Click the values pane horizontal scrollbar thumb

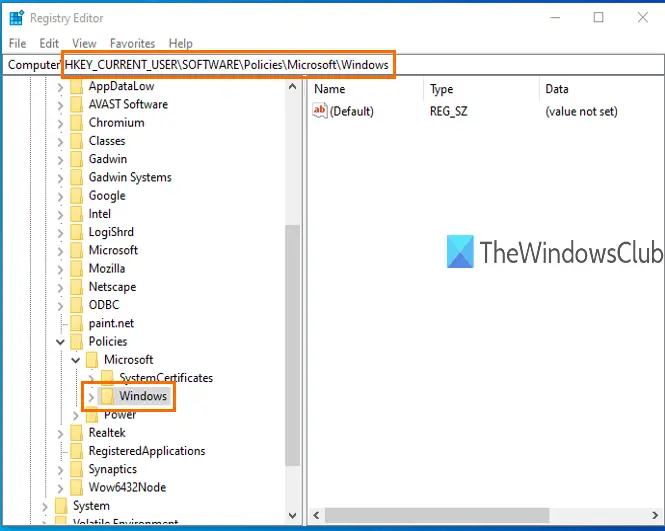[x=437, y=515]
